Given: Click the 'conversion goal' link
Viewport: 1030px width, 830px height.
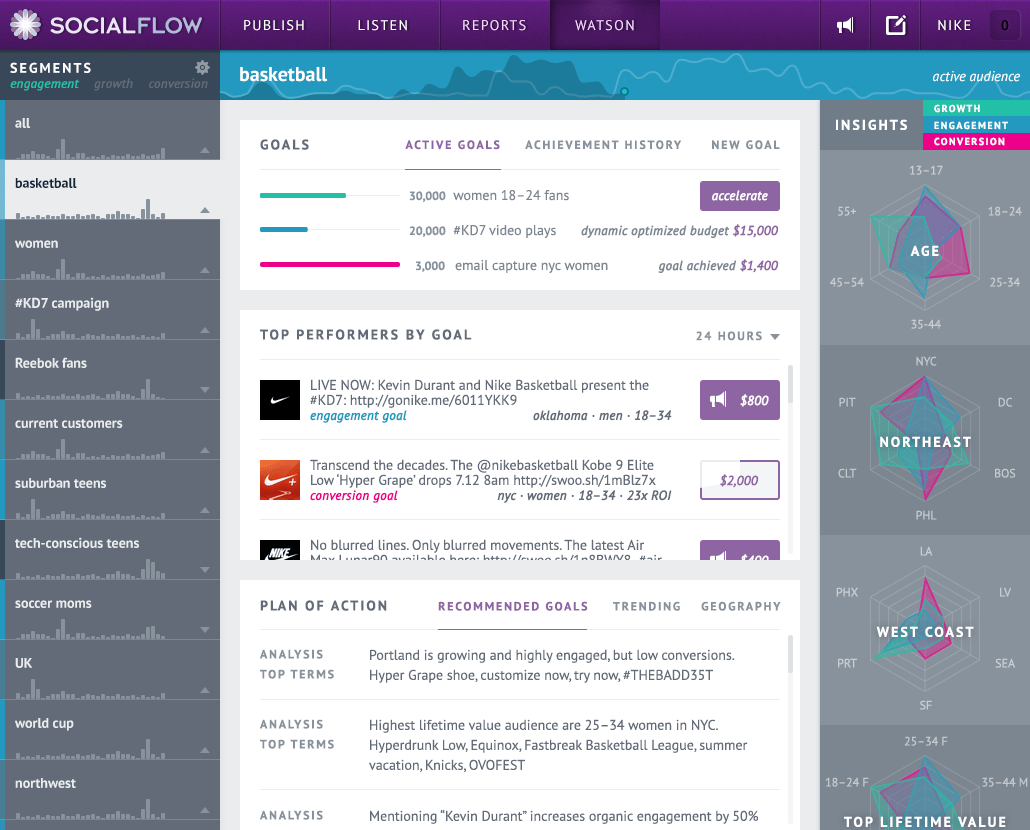Looking at the screenshot, I should click(x=353, y=496).
